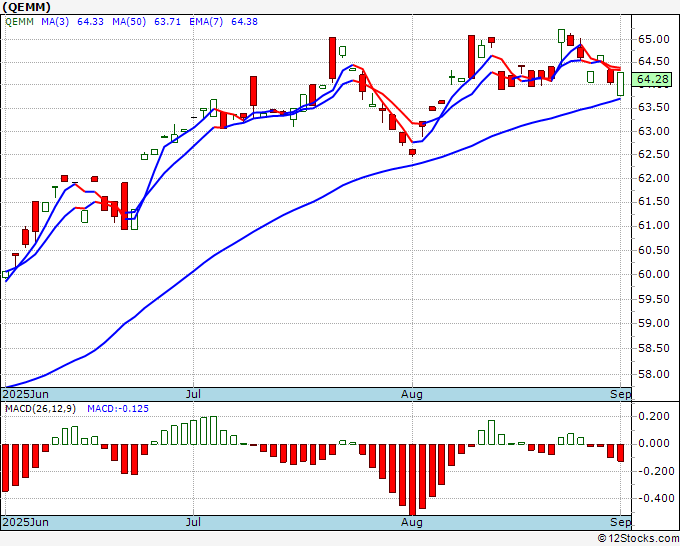Click the MA(3) legend label
Screen dimensions: 680x546
tap(55, 22)
